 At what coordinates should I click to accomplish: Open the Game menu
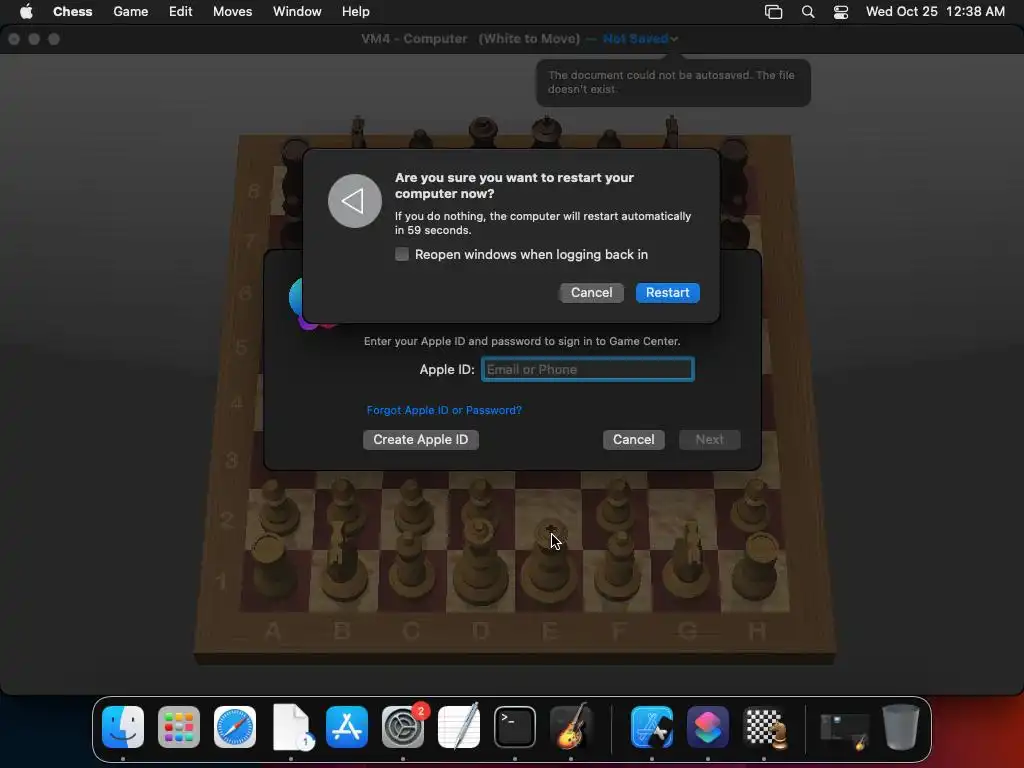pyautogui.click(x=131, y=12)
